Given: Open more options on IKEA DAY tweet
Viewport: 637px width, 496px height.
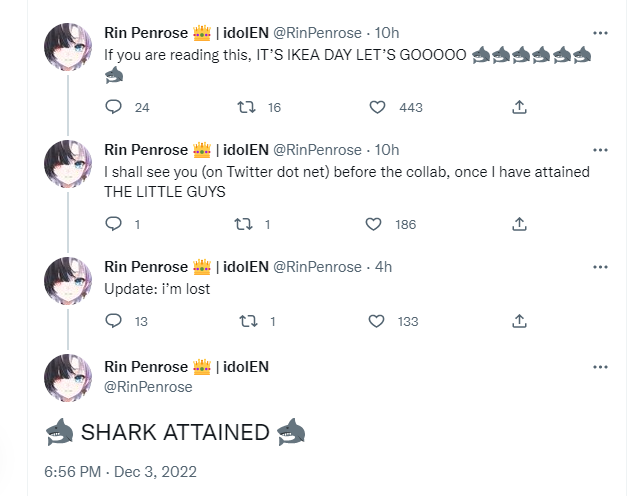Looking at the screenshot, I should pyautogui.click(x=600, y=33).
